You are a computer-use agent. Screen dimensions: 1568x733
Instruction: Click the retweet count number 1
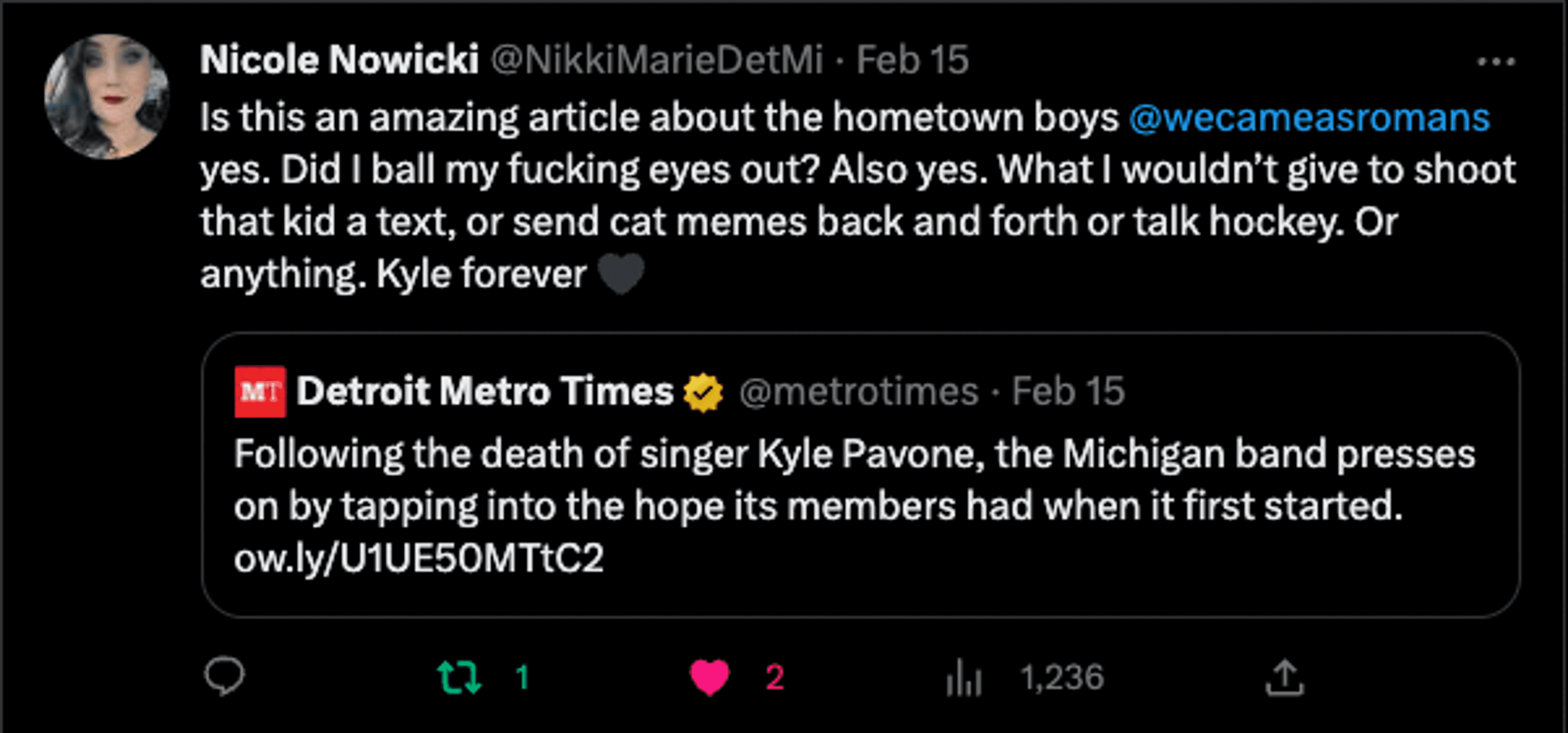522,677
